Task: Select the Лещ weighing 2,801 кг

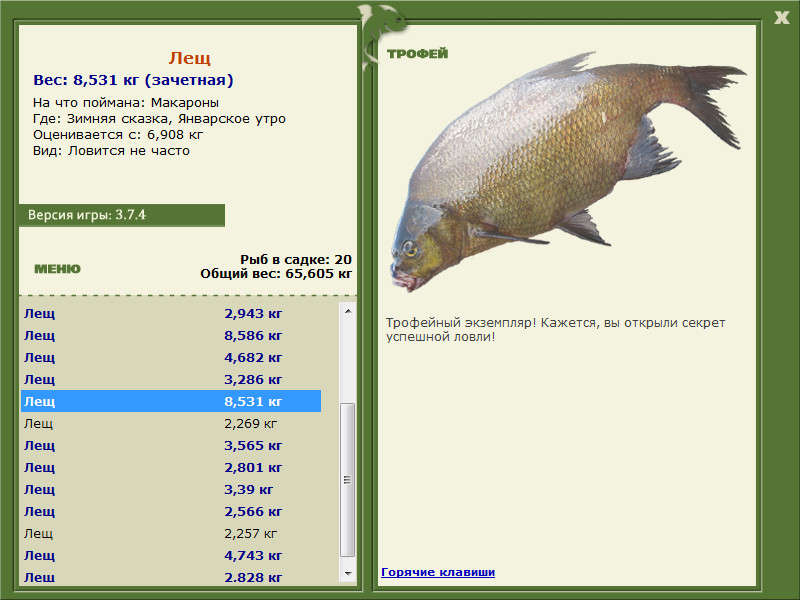Action: point(170,467)
